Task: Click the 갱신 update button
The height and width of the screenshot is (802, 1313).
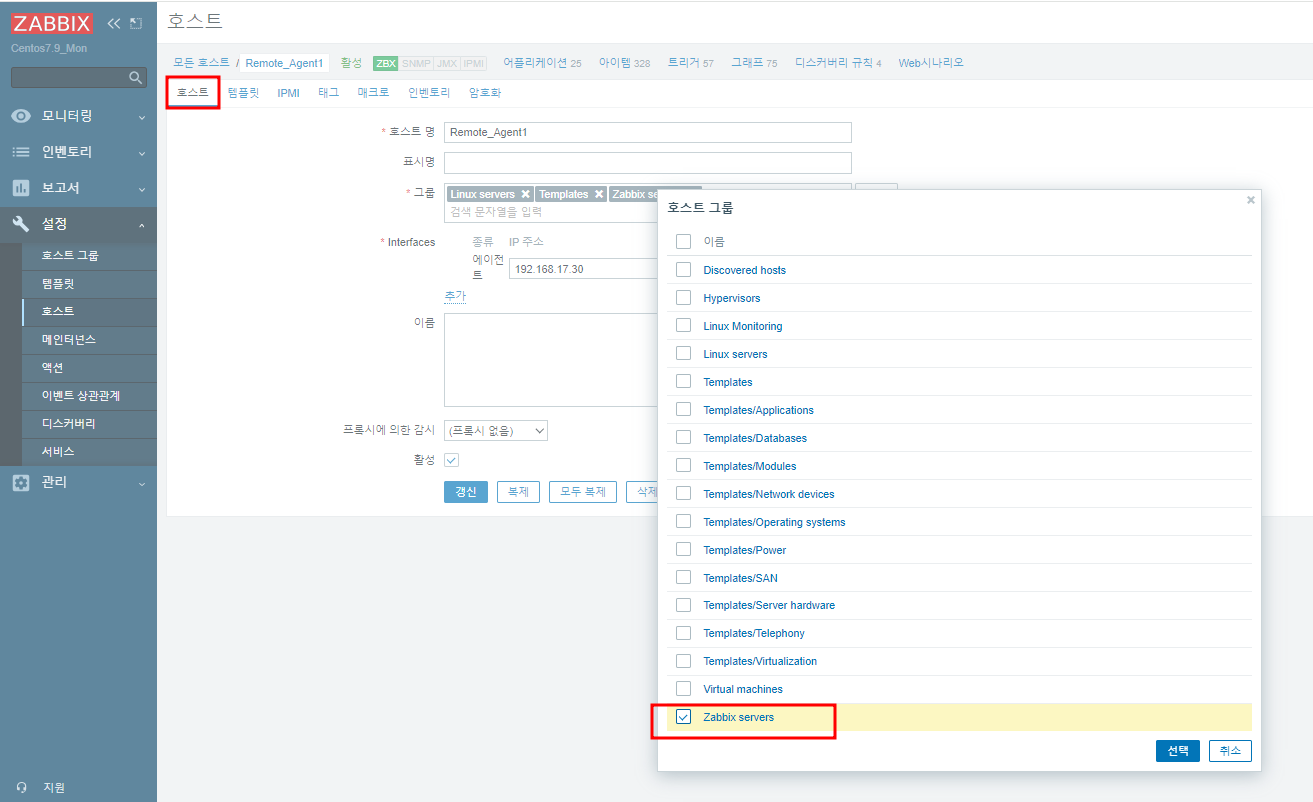Action: (466, 492)
